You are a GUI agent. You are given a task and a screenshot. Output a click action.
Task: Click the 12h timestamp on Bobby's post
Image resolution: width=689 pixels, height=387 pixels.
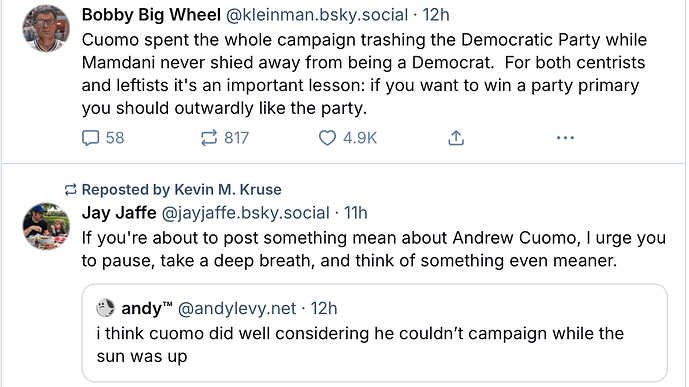436,15
